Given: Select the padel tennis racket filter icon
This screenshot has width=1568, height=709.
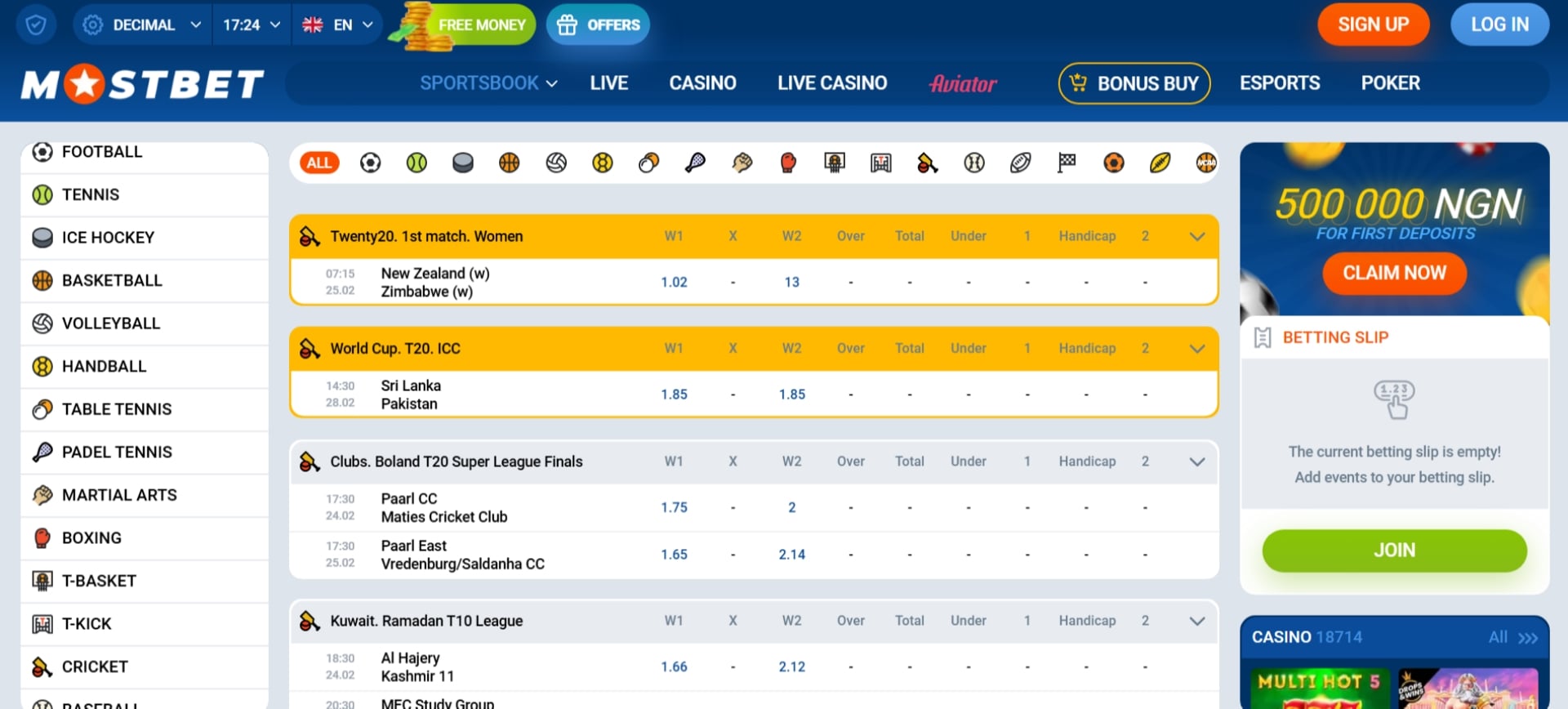Looking at the screenshot, I should click(695, 163).
